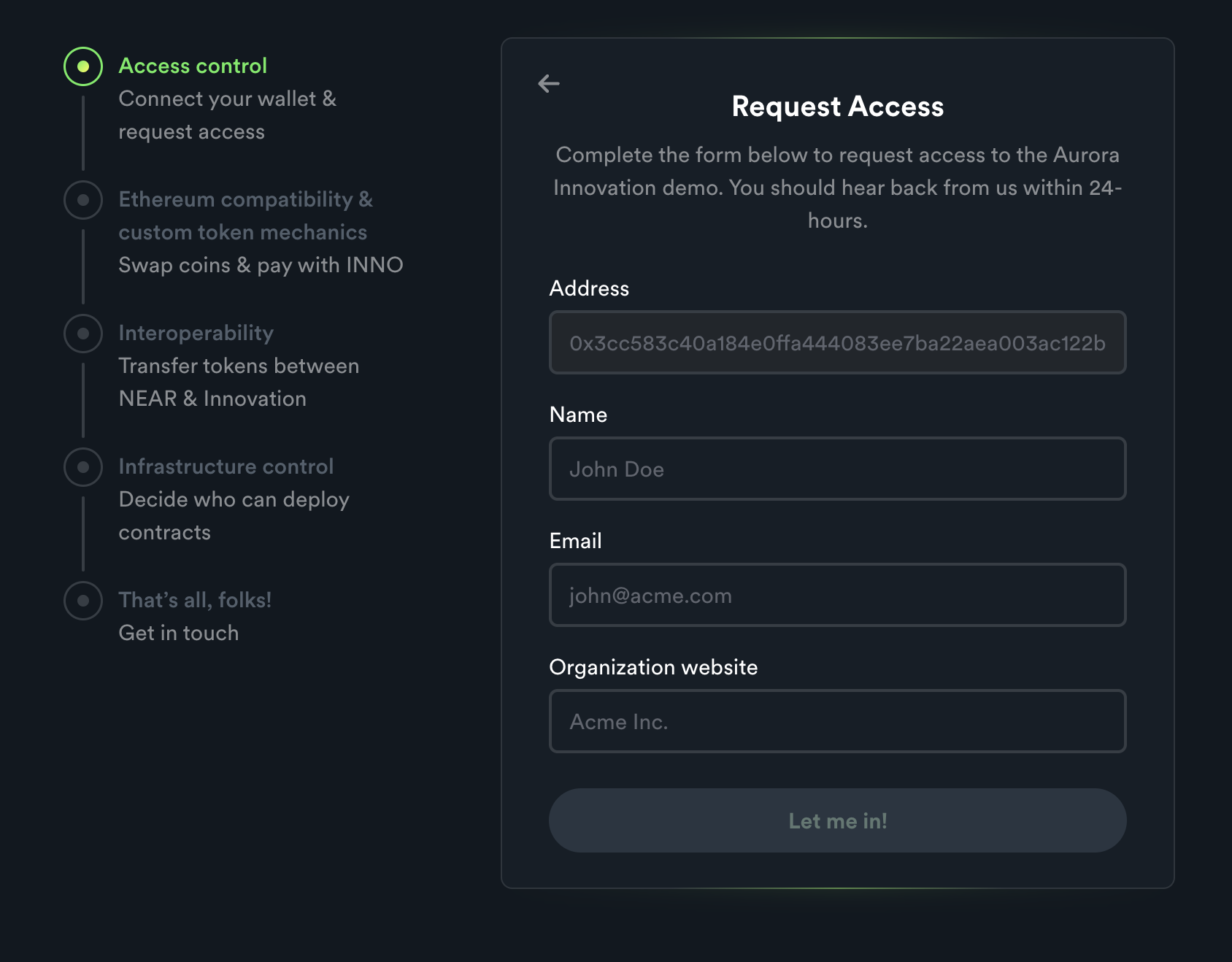Image resolution: width=1232 pixels, height=962 pixels.
Task: Click the Organization website label
Action: pos(653,667)
